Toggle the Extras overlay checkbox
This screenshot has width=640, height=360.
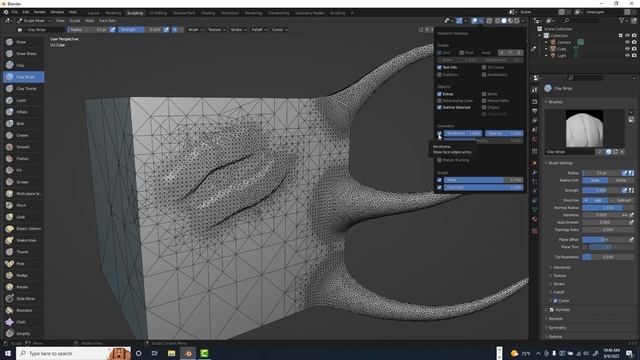click(x=440, y=94)
